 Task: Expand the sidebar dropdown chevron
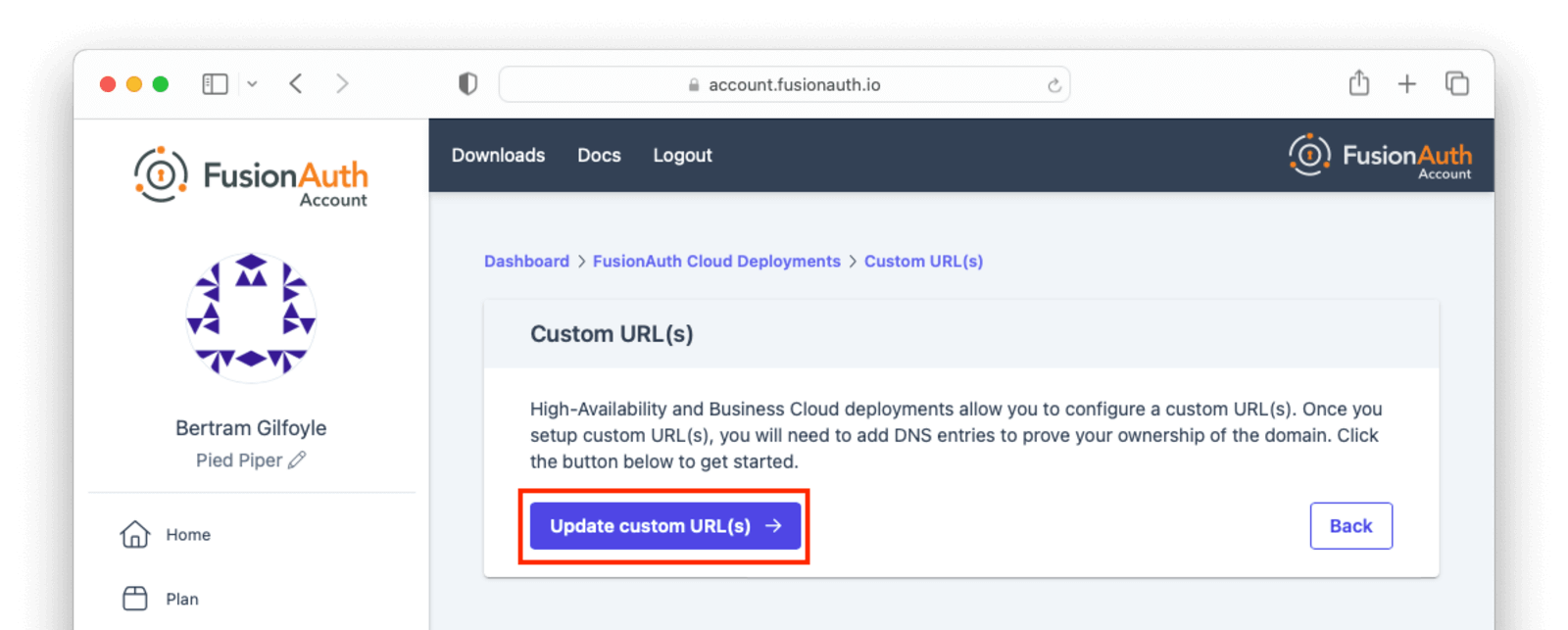[252, 84]
